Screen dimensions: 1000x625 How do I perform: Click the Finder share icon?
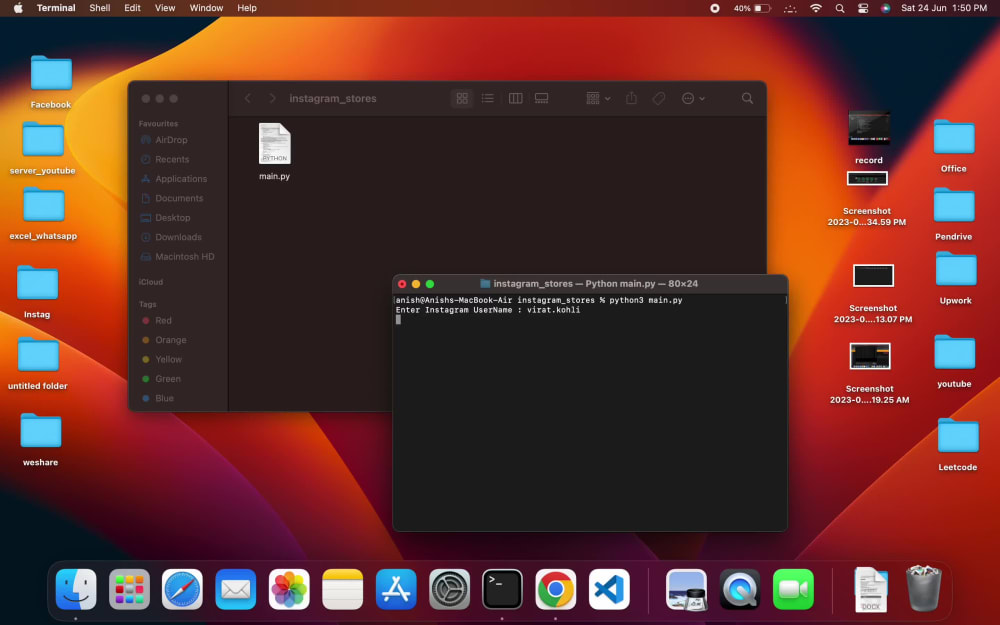point(631,98)
